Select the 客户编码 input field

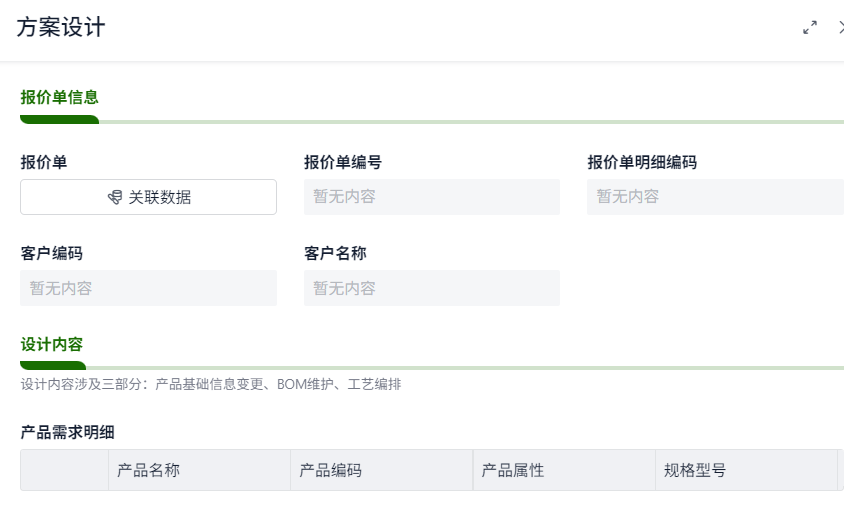tap(148, 288)
